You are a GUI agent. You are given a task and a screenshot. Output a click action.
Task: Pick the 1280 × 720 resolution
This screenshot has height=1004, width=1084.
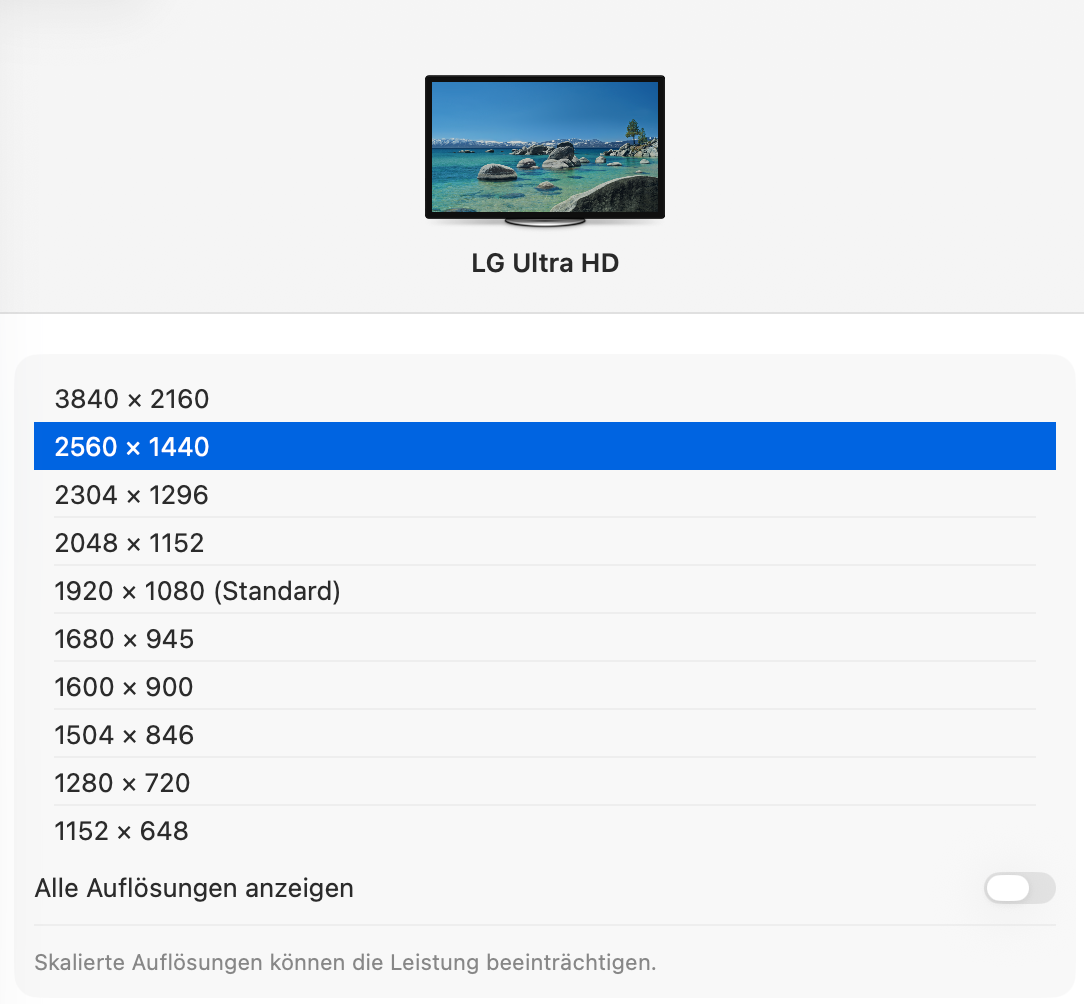[x=545, y=782]
